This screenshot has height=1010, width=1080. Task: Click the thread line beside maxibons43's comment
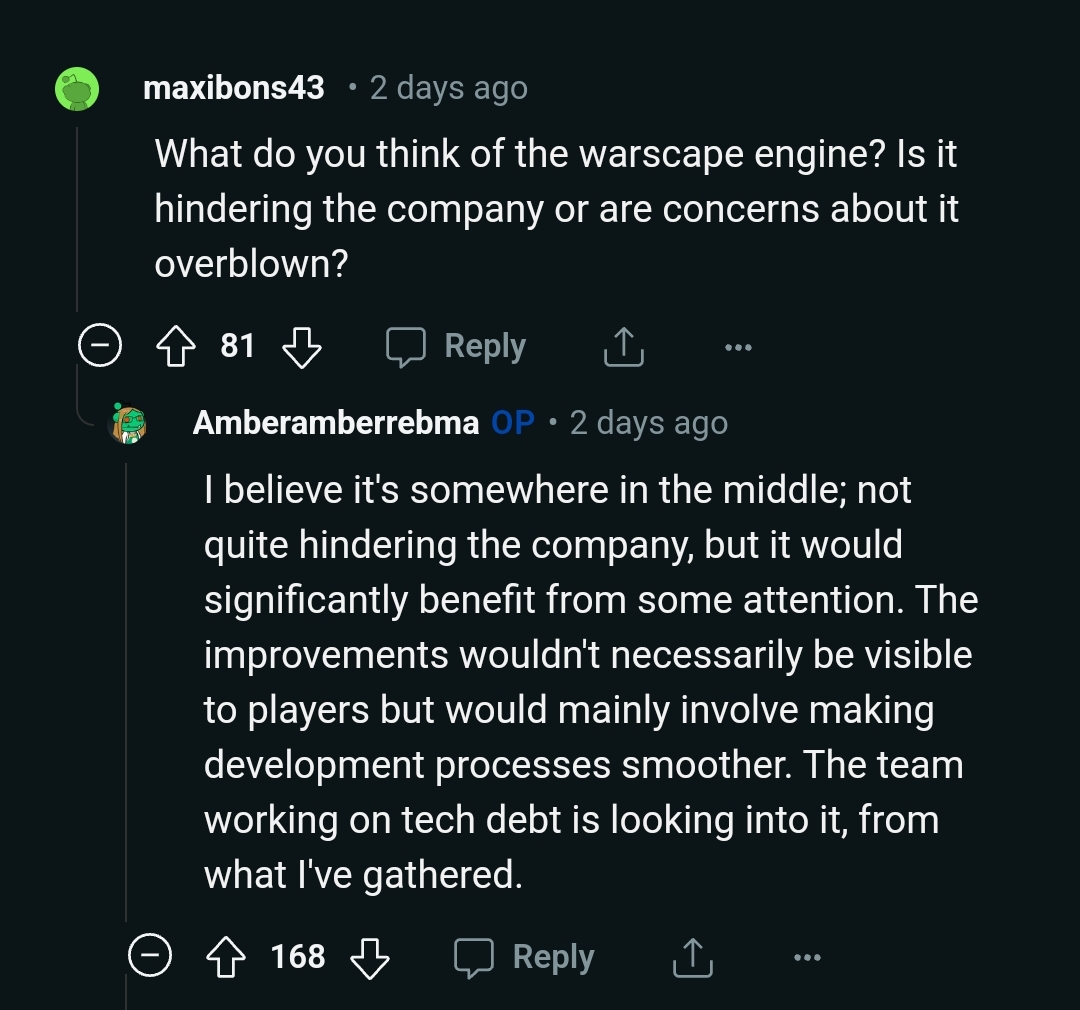(76, 218)
